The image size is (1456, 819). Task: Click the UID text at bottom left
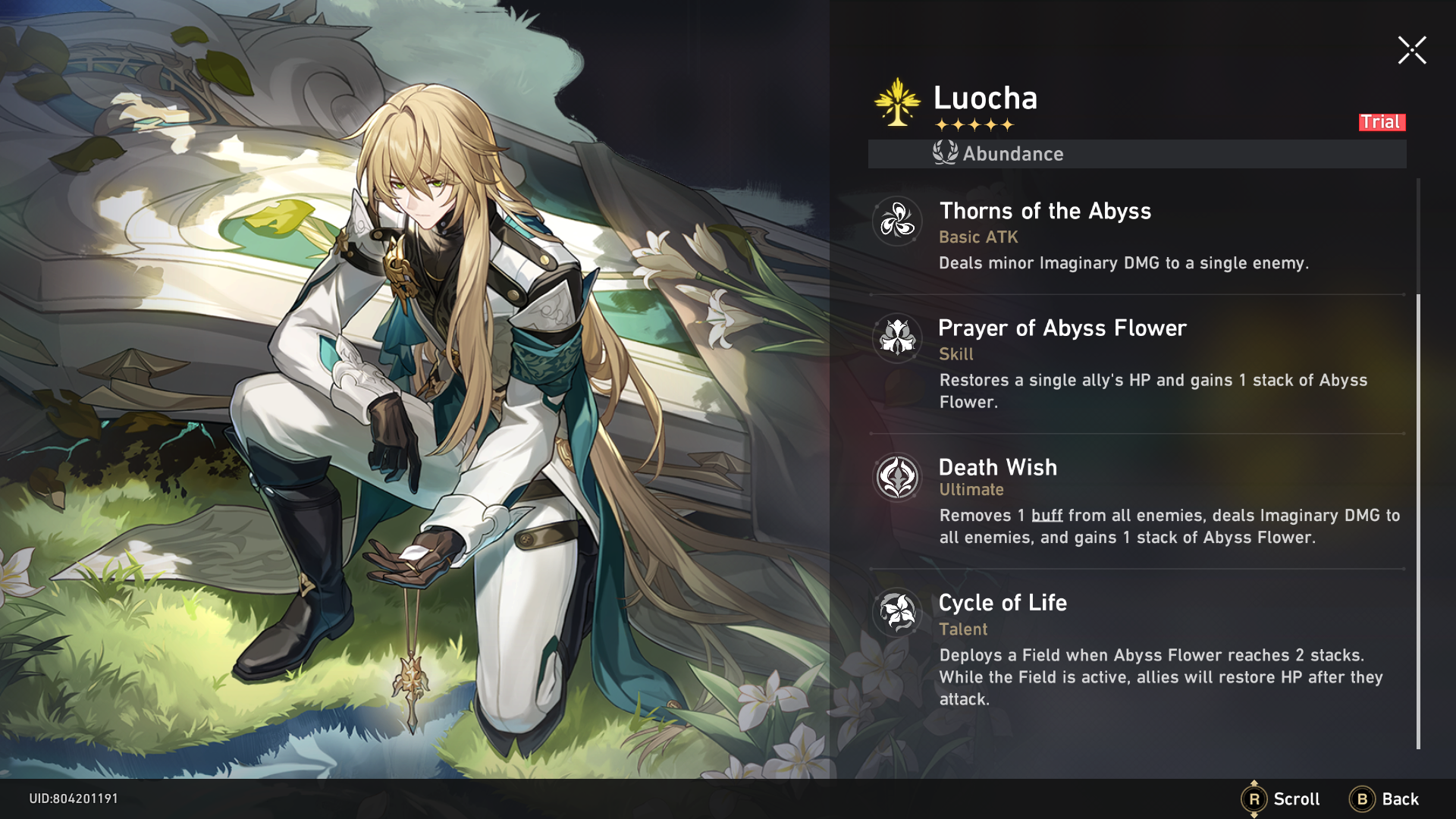74,799
